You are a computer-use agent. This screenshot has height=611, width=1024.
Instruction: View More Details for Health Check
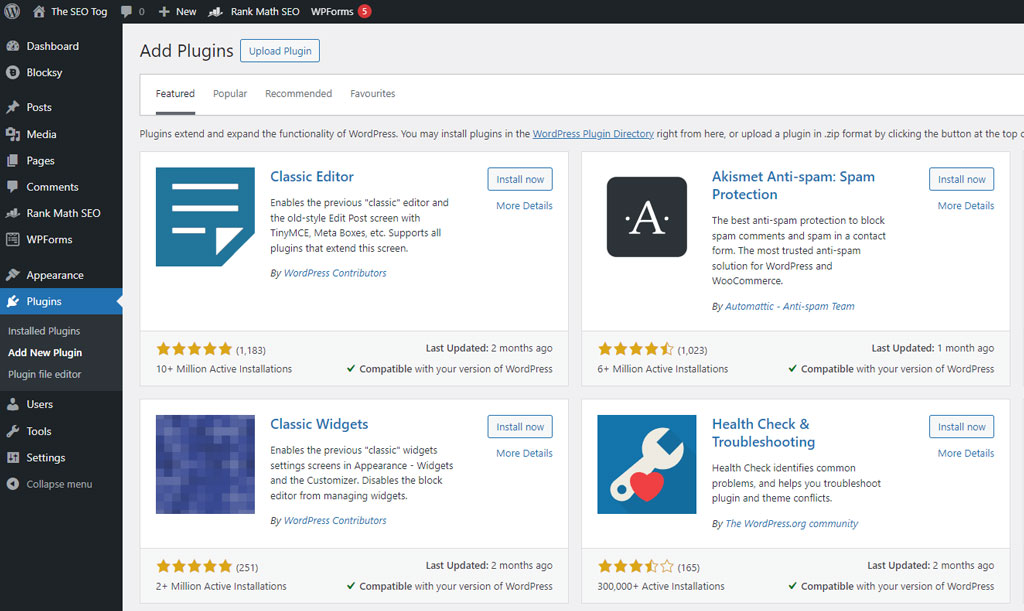pos(966,453)
